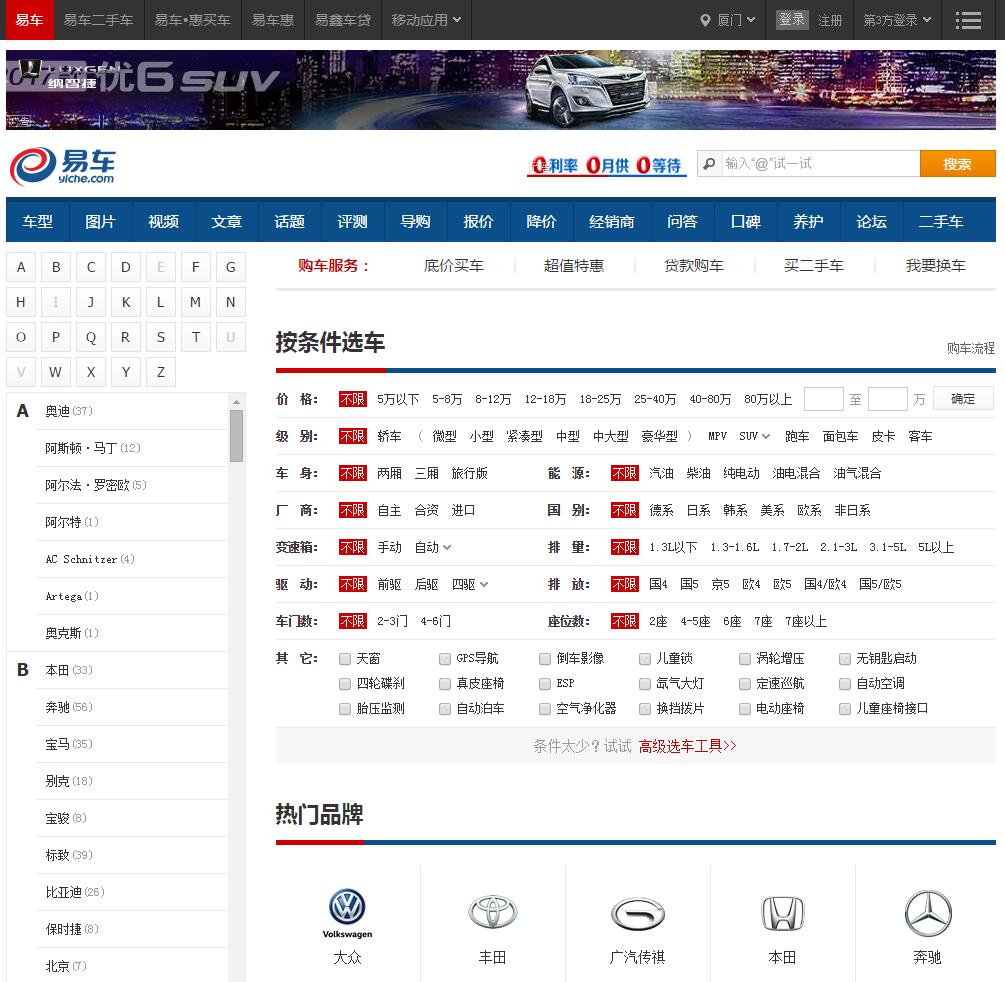Open the 经销商 nav tab
The width and height of the screenshot is (1005, 982).
click(x=611, y=221)
